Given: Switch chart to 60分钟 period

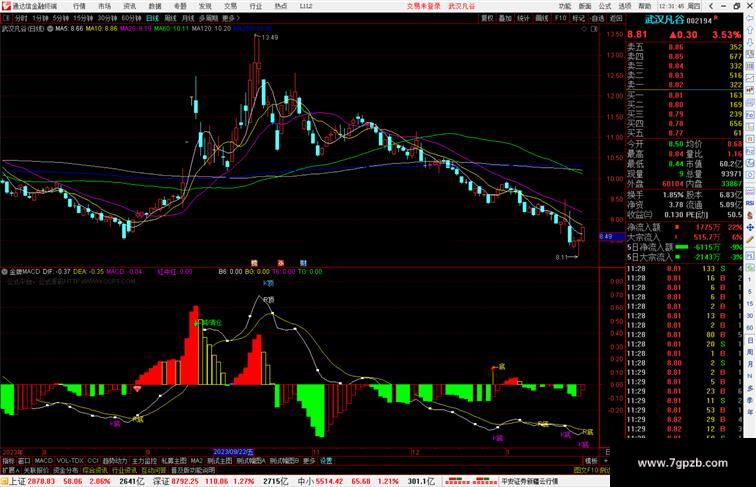Looking at the screenshot, I should [131, 18].
